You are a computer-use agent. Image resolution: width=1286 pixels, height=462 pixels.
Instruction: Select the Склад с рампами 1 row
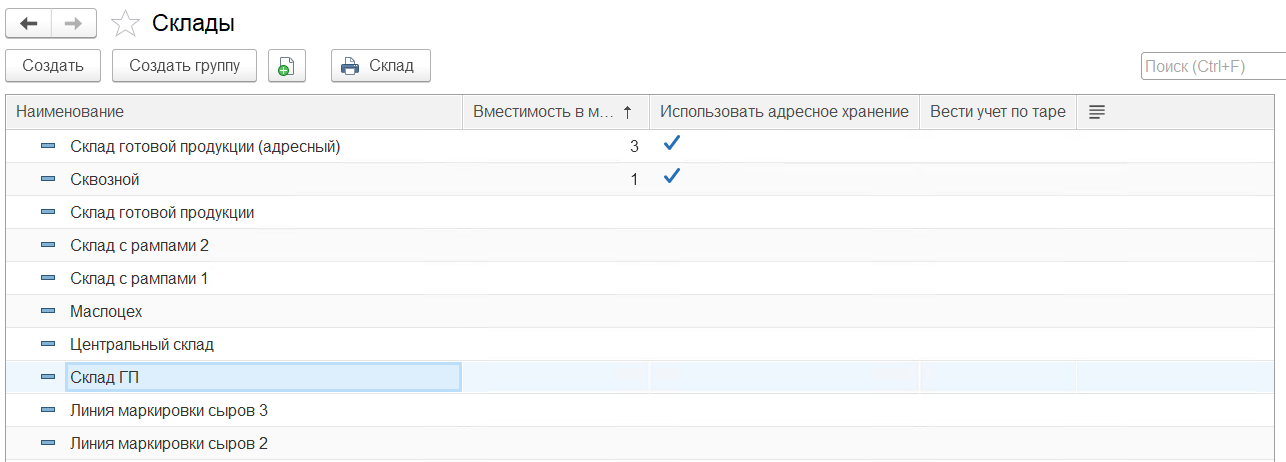(x=139, y=278)
